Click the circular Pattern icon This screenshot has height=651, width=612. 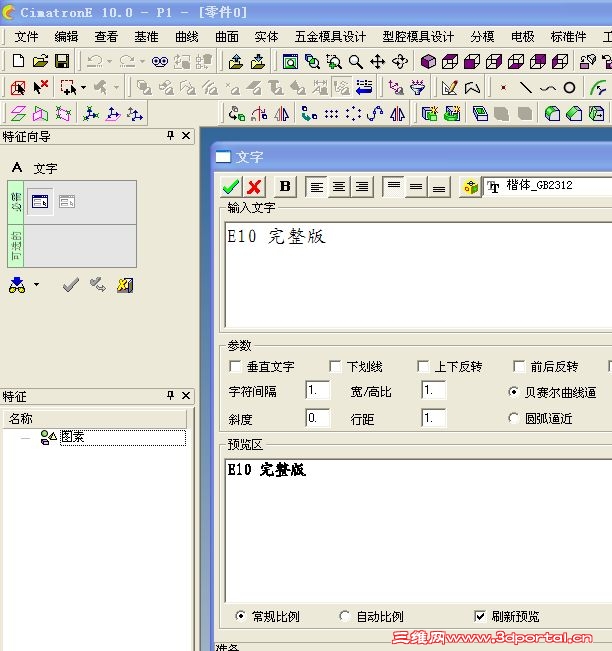coord(353,113)
